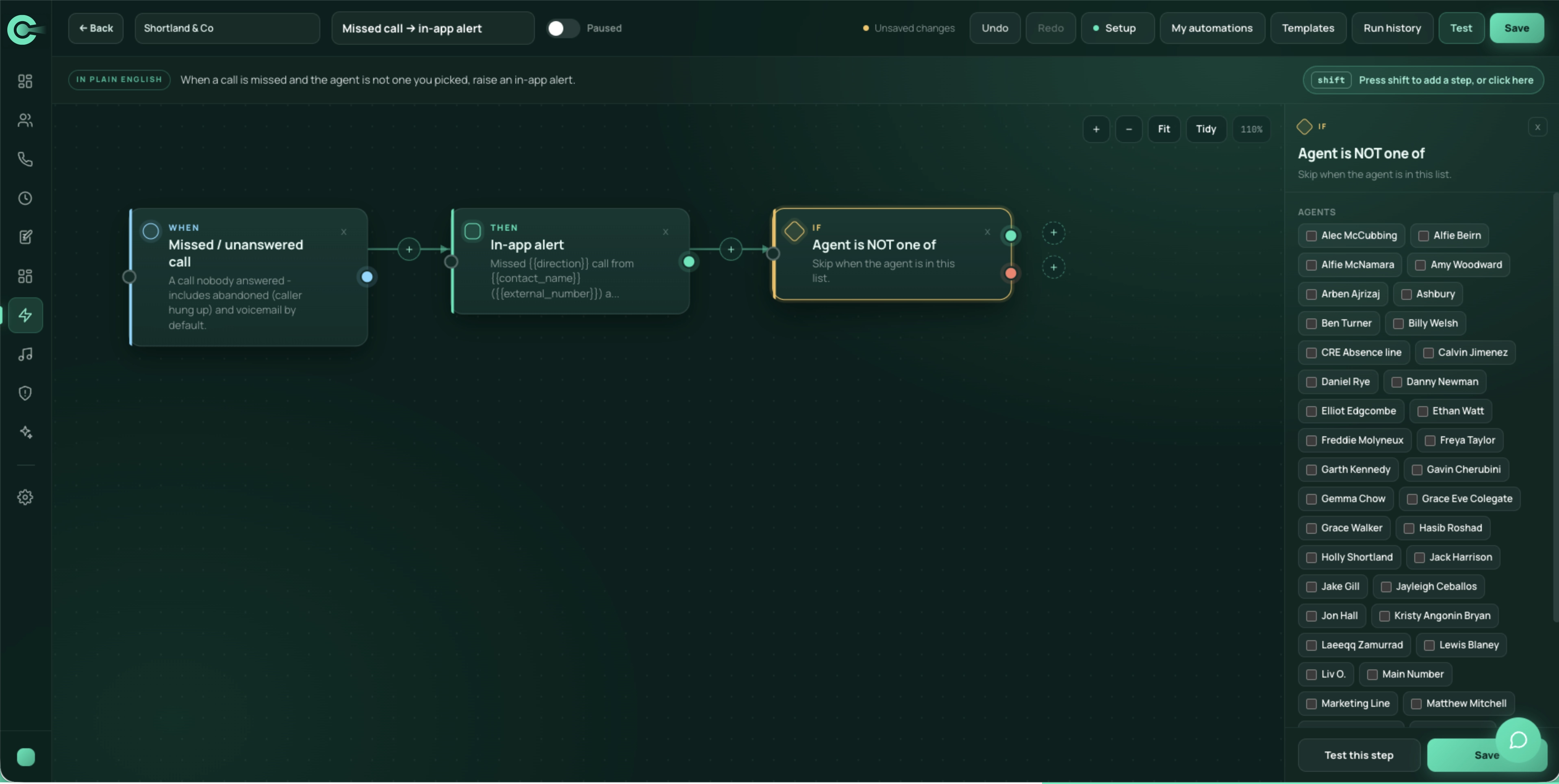Select the Missed / unanswered call node
1559x784 pixels.
[249, 277]
